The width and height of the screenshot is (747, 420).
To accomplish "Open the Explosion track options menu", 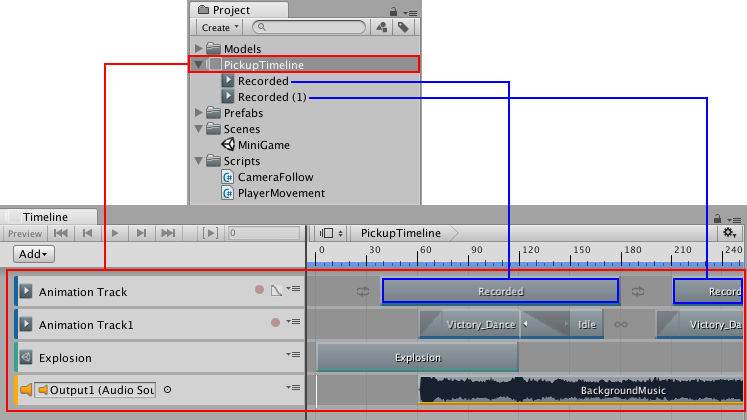I will (x=293, y=354).
